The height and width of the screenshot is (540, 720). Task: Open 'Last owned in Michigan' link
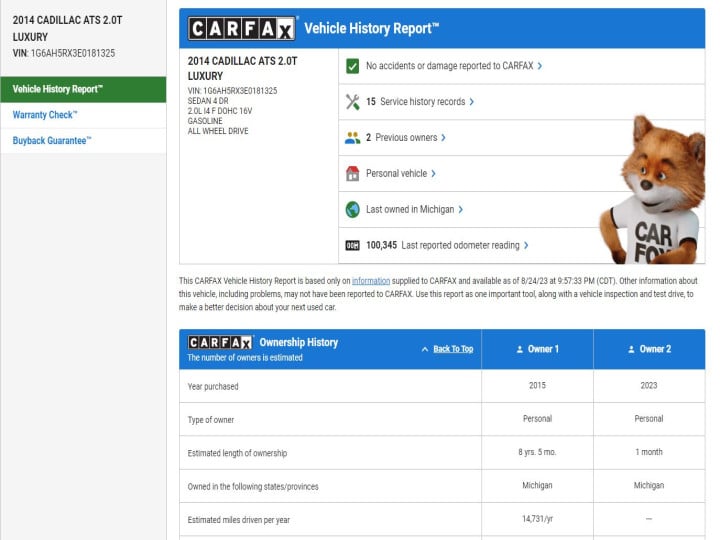[x=410, y=209]
